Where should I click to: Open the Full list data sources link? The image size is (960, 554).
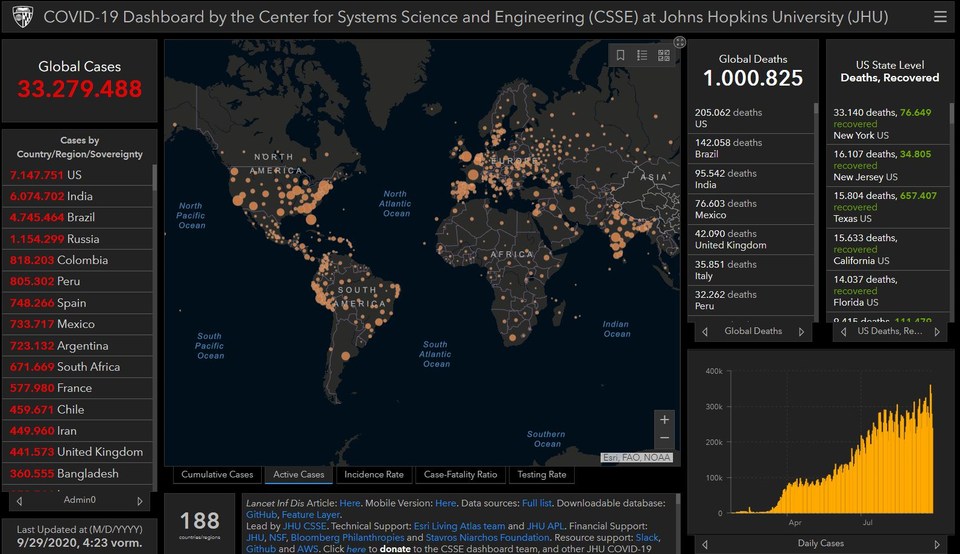[537, 503]
